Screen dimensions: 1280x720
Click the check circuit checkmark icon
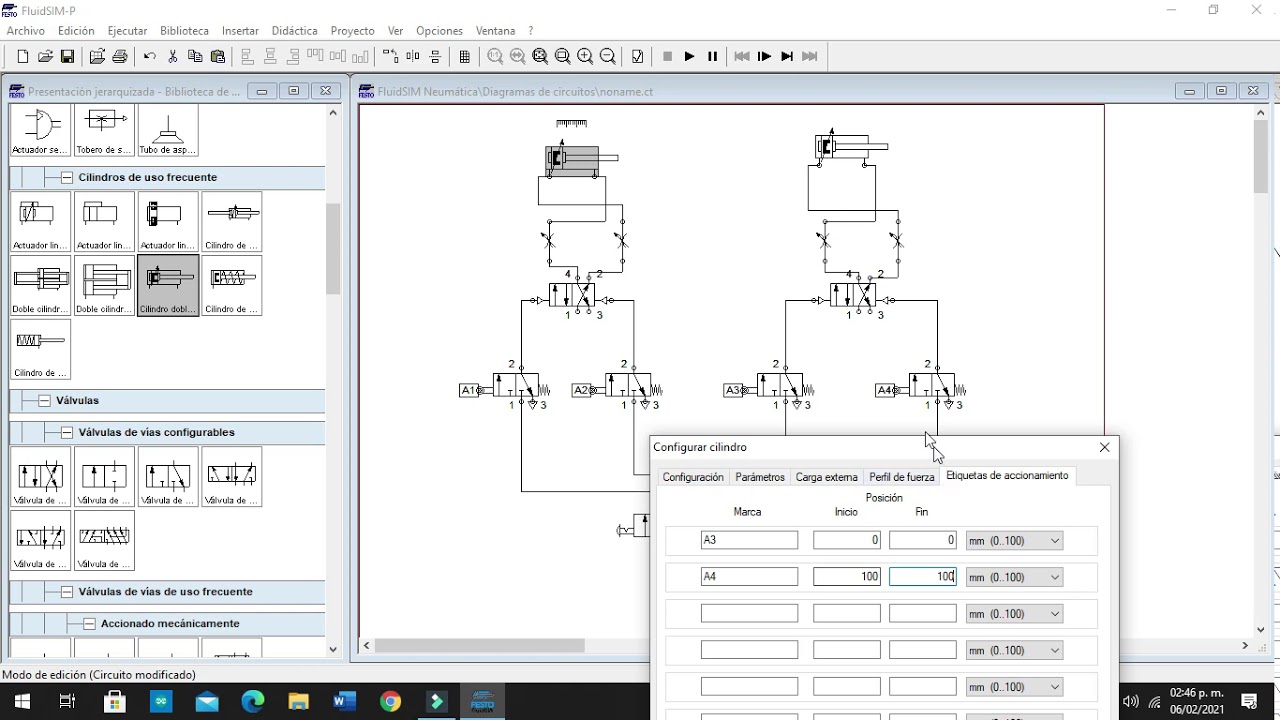(x=638, y=57)
